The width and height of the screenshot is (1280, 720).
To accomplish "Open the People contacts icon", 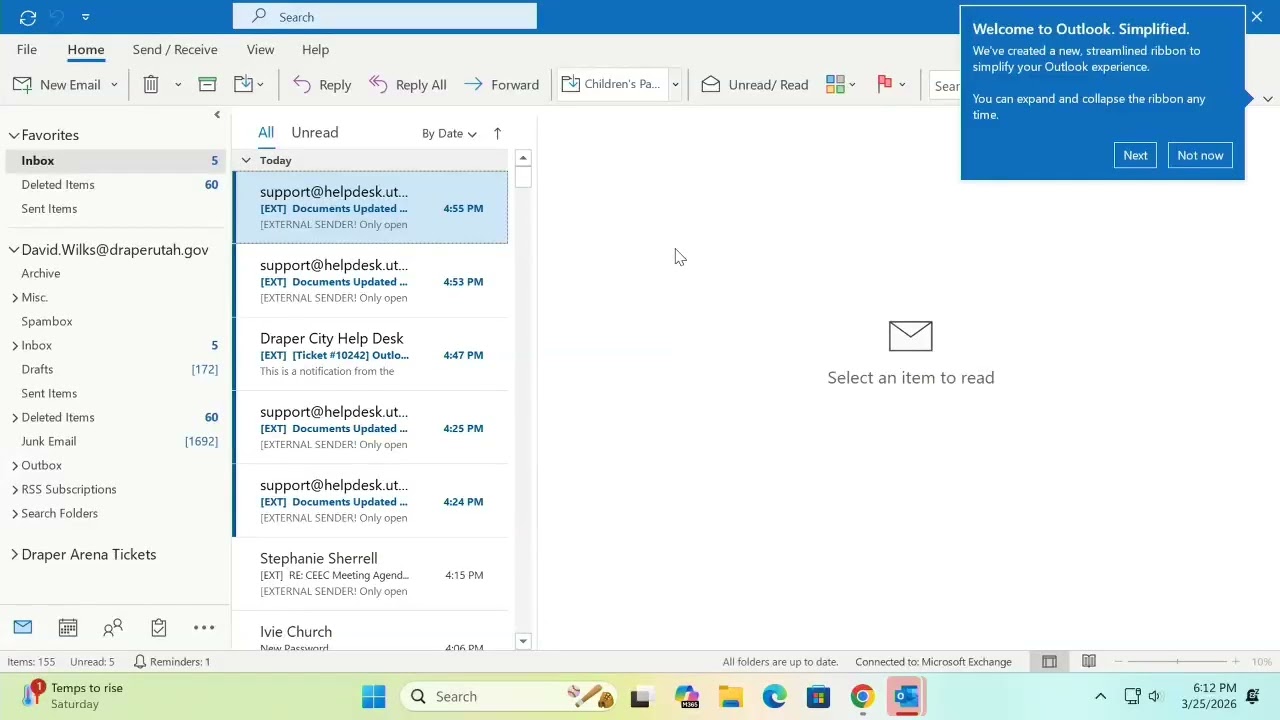I will coord(113,627).
